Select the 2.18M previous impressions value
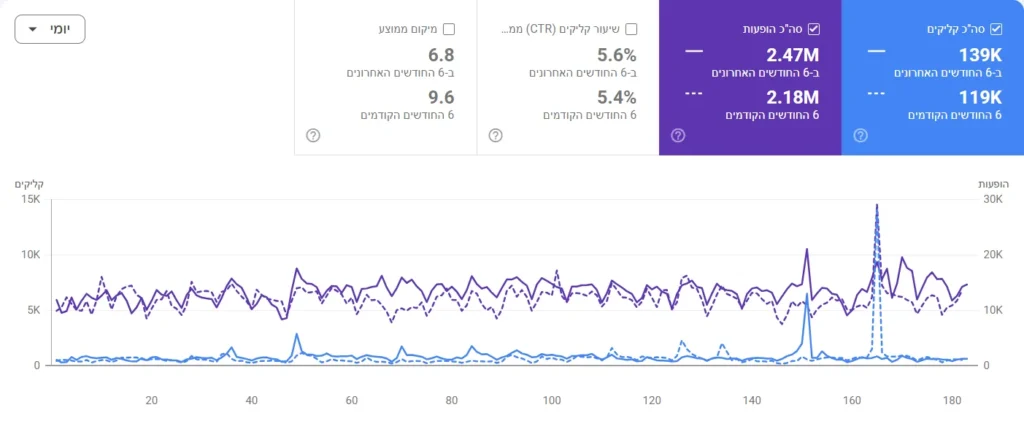This screenshot has width=1024, height=429. click(792, 98)
